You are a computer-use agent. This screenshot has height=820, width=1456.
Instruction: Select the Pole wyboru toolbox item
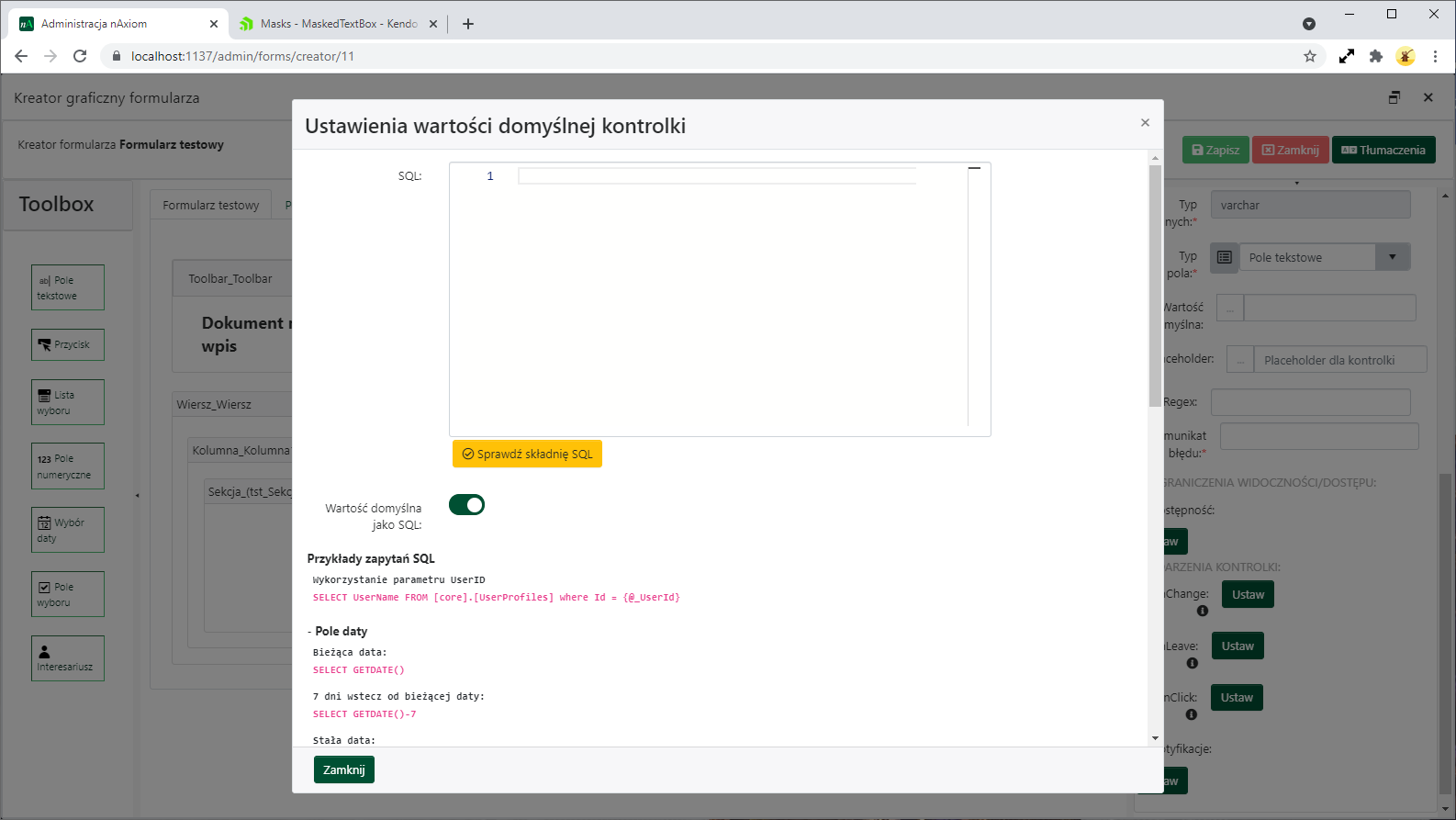tap(68, 594)
